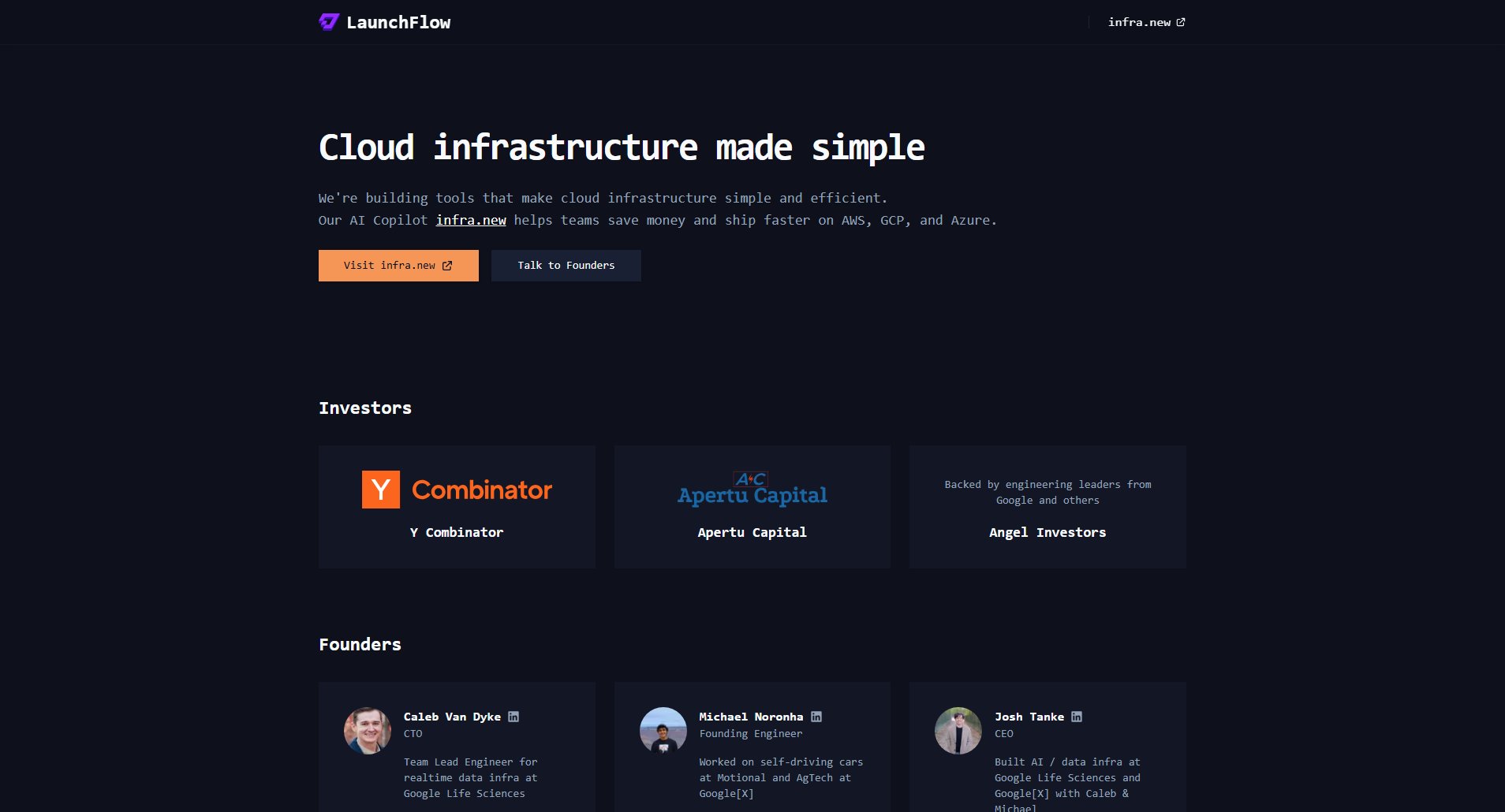Open Josh Tanke's LinkedIn icon
The width and height of the screenshot is (1505, 812).
click(x=1077, y=717)
